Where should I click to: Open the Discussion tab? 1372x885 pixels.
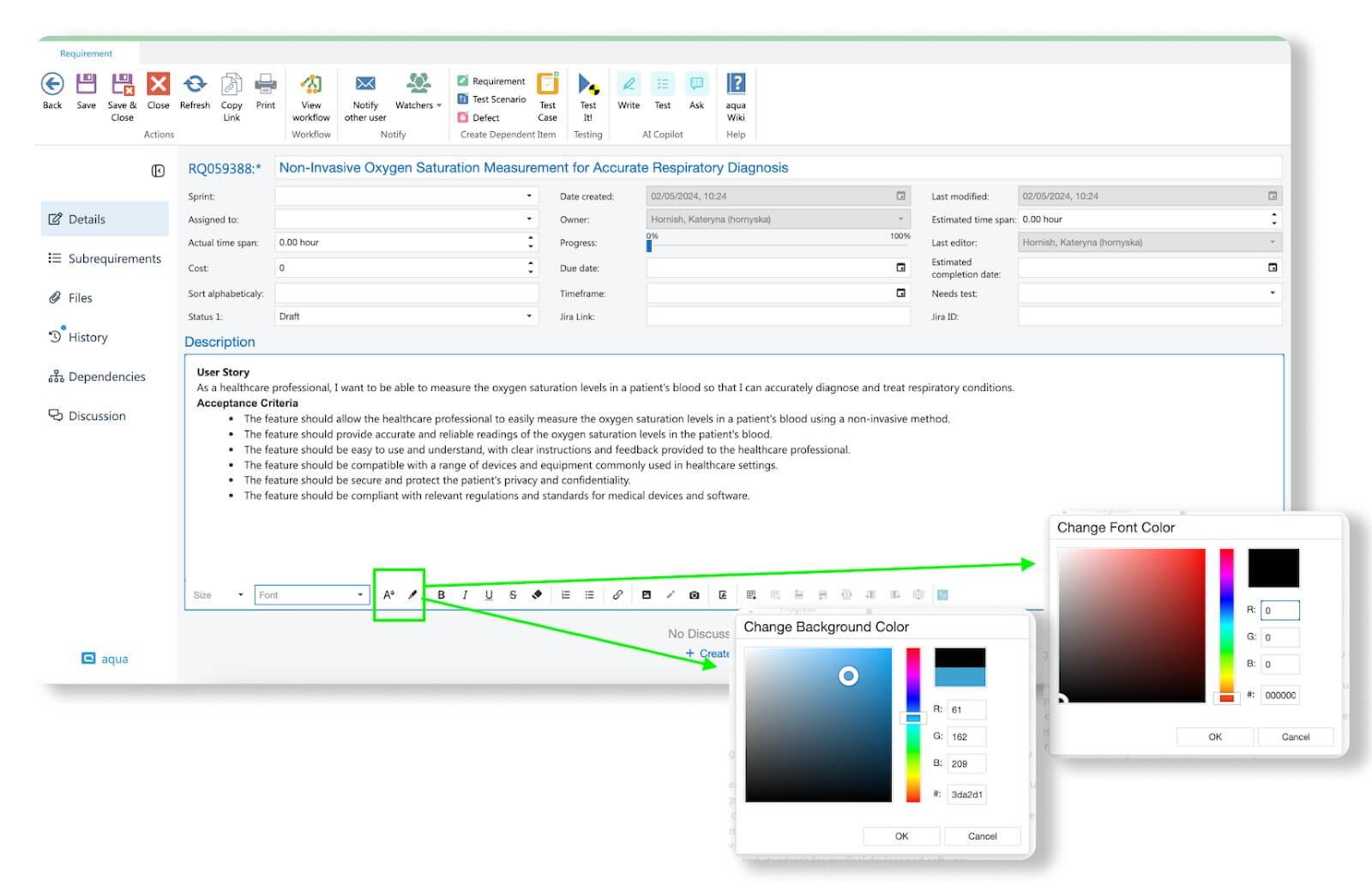pyautogui.click(x=105, y=416)
